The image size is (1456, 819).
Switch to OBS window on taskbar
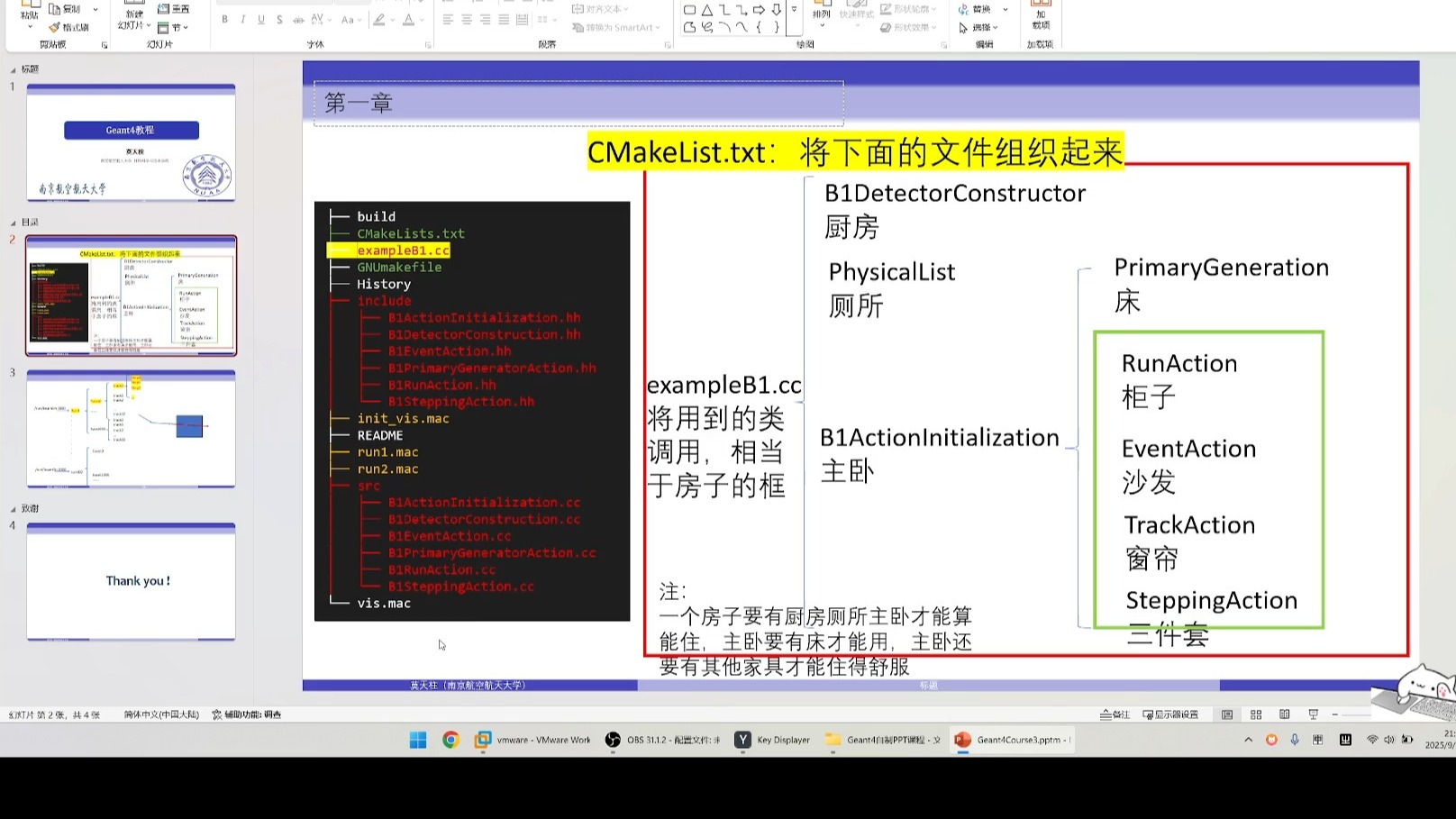[x=663, y=741]
